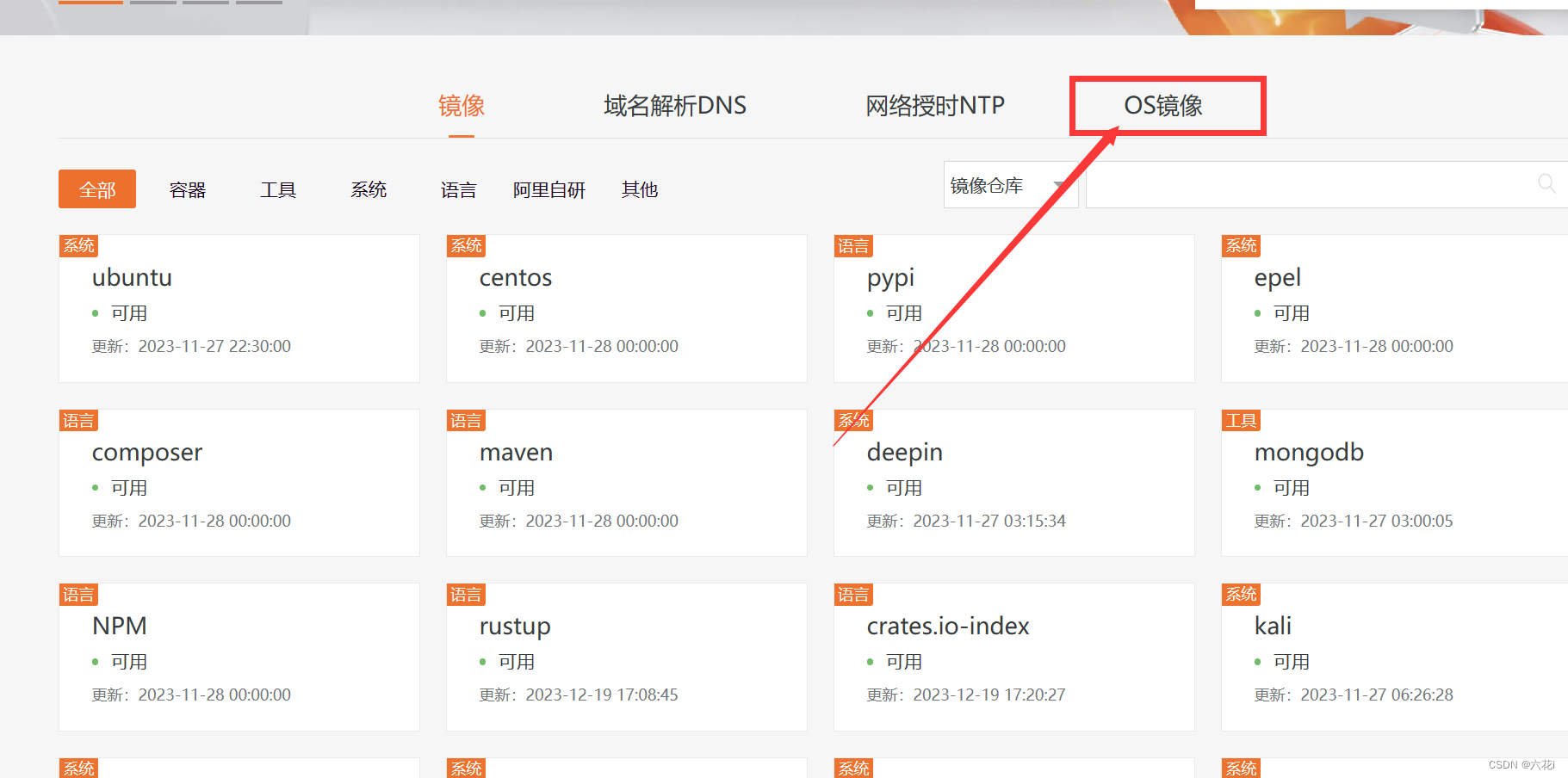
Task: Switch to the 网络授时NTP tab
Action: coord(935,106)
